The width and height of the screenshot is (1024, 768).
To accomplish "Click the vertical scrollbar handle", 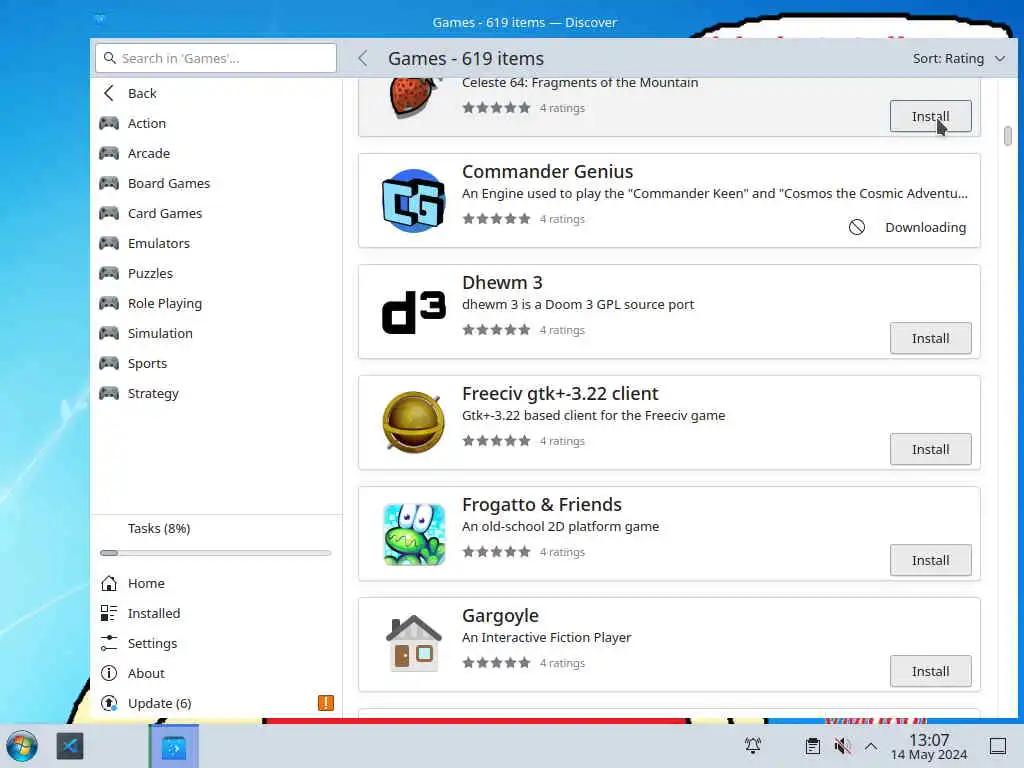I will click(1008, 136).
